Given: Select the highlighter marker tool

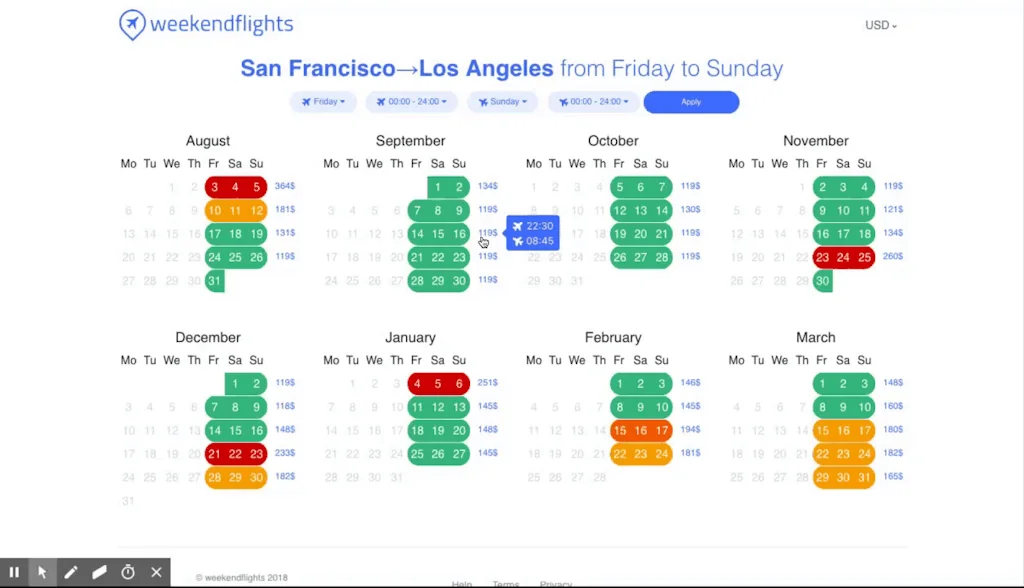Looking at the screenshot, I should pyautogui.click(x=99, y=572).
